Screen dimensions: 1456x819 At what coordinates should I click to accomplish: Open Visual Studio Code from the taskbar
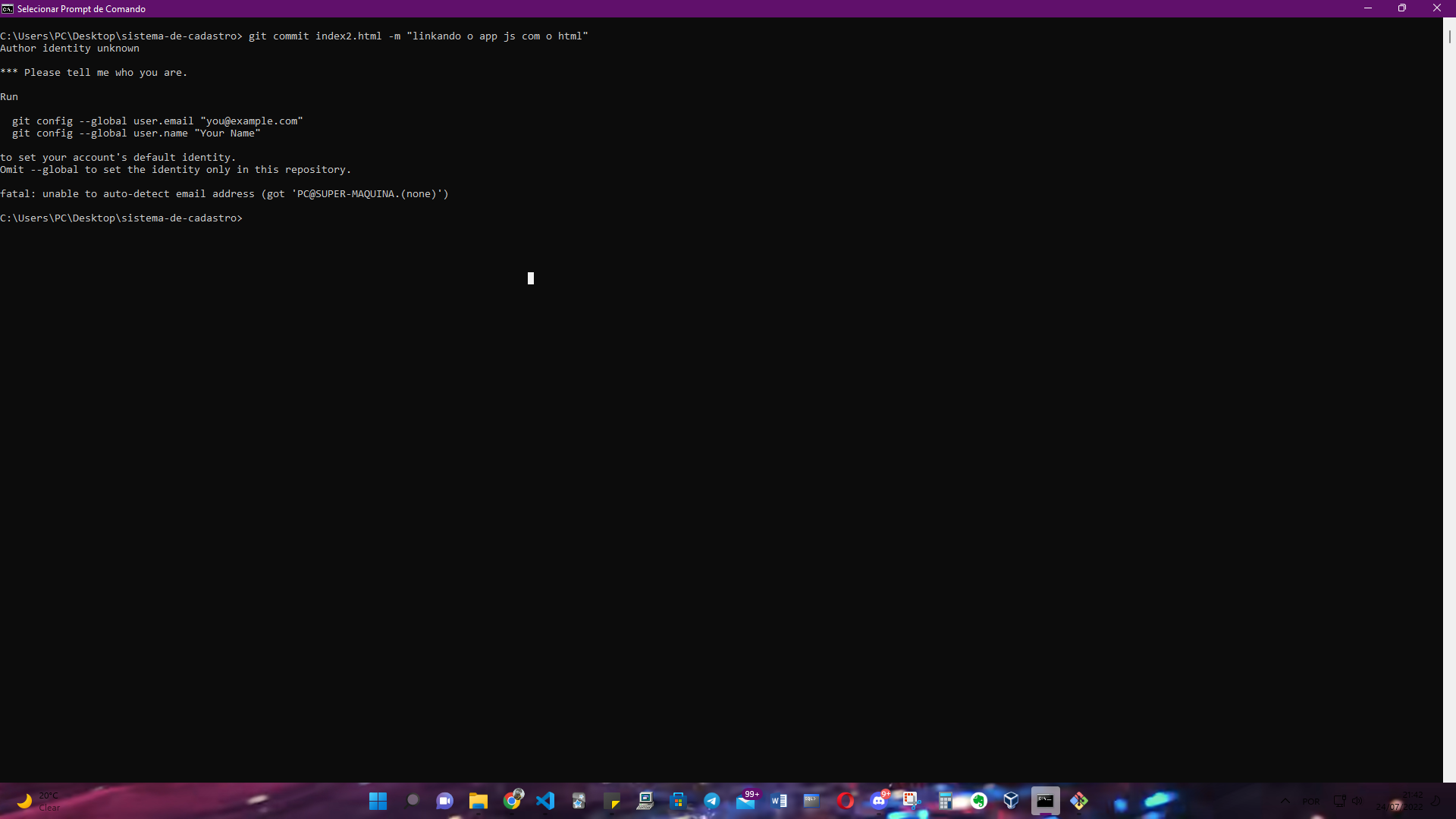click(x=545, y=801)
